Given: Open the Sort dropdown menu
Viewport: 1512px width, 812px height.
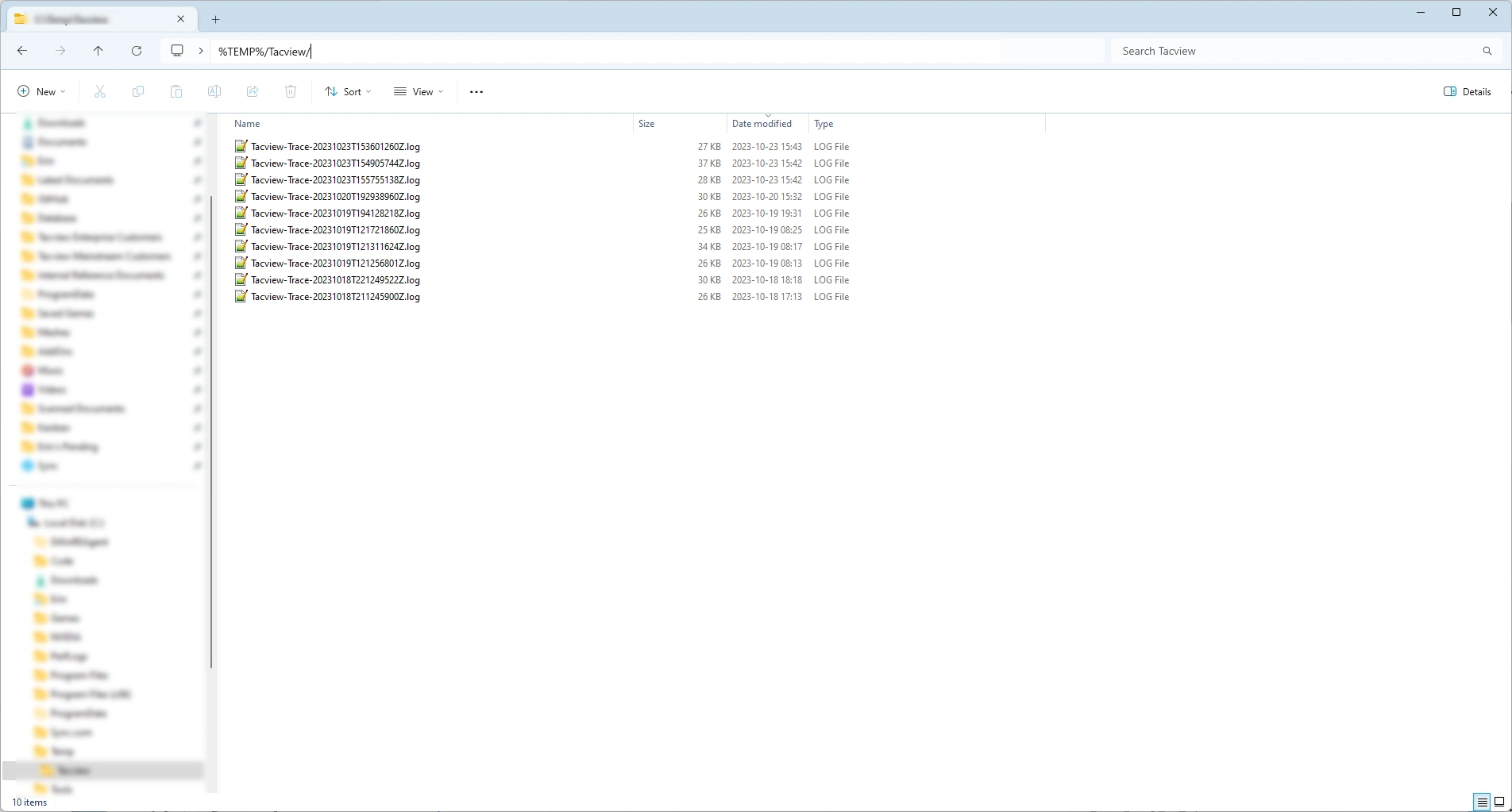Looking at the screenshot, I should pyautogui.click(x=348, y=91).
